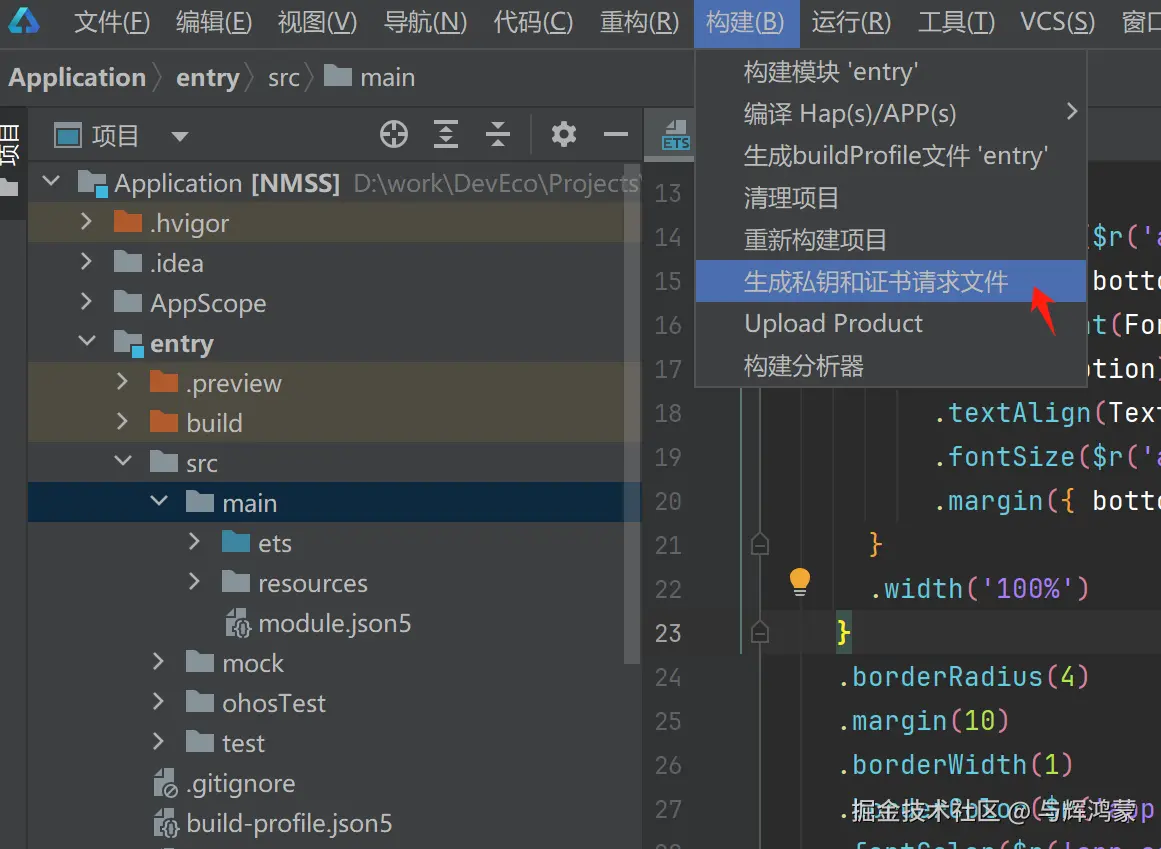Image resolution: width=1161 pixels, height=849 pixels.
Task: Expand the AppScope folder chevron
Action: click(x=87, y=301)
